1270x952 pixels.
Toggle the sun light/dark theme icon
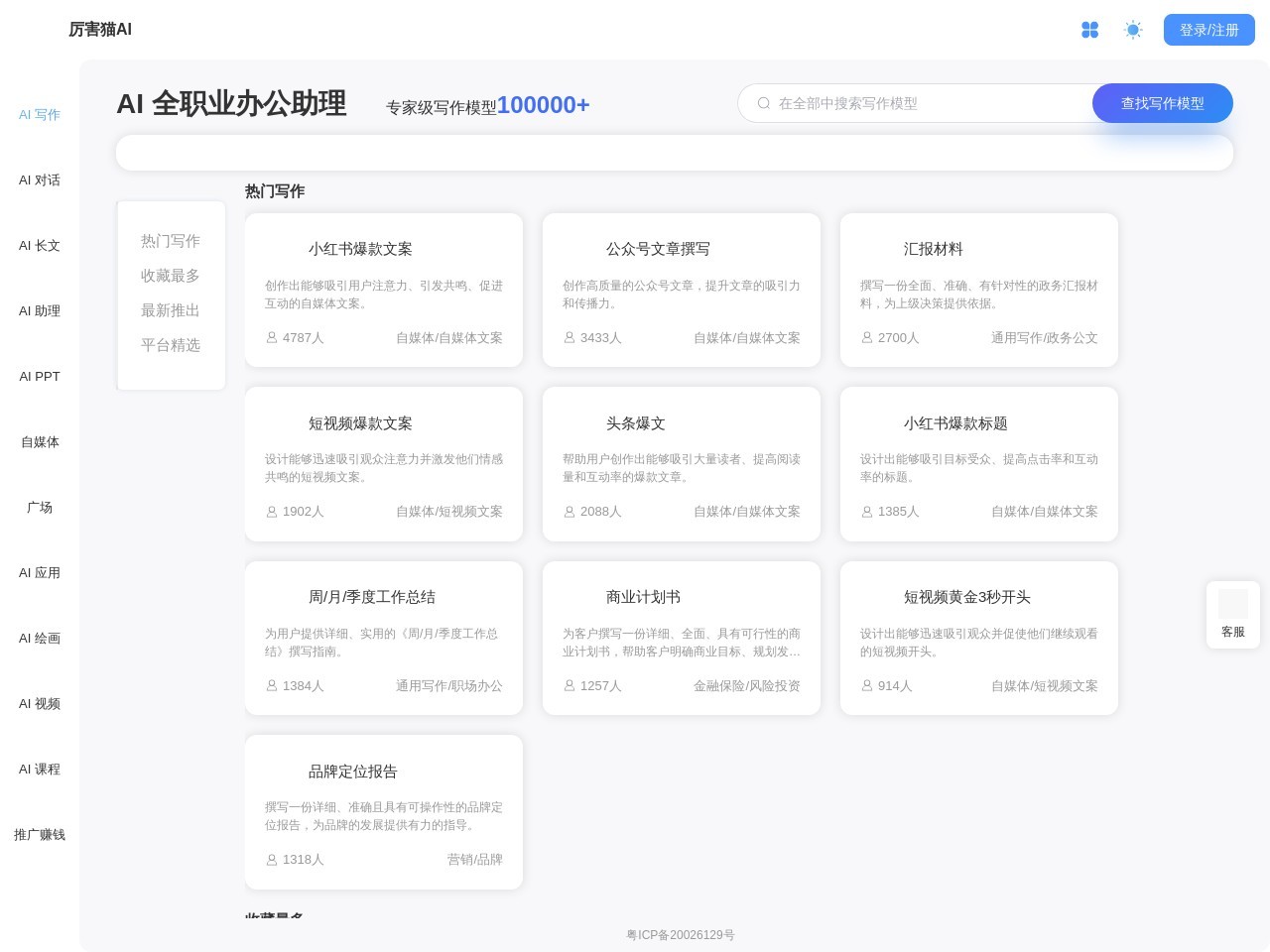[x=1133, y=30]
